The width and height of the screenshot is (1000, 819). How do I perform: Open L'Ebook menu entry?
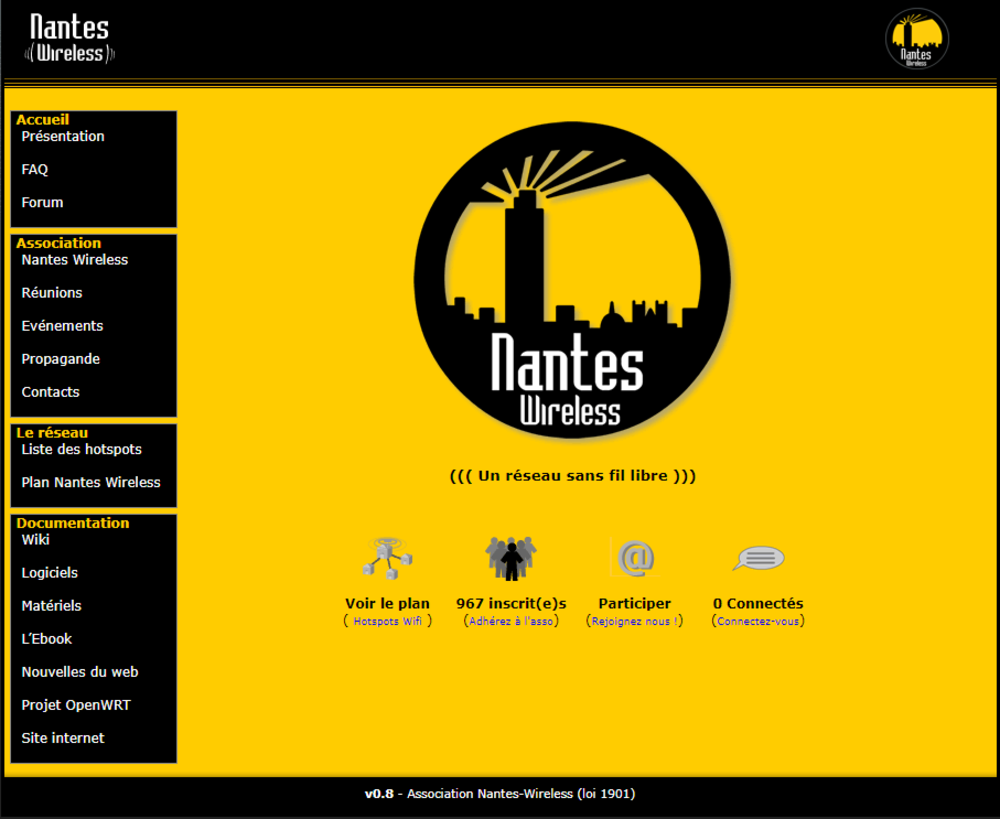pos(47,639)
